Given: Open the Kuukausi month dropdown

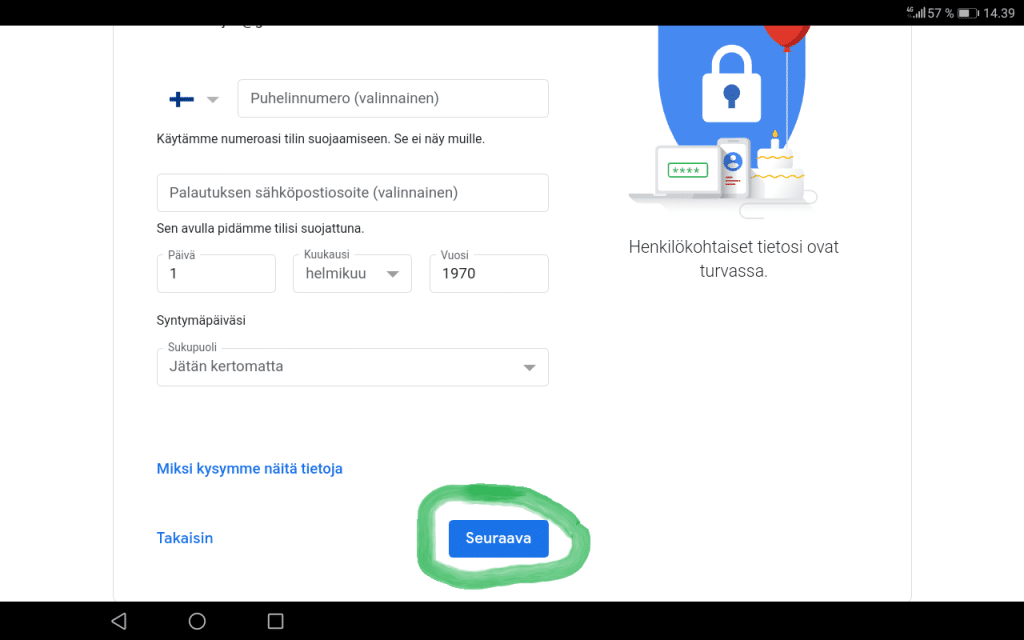Looking at the screenshot, I should click(x=352, y=274).
